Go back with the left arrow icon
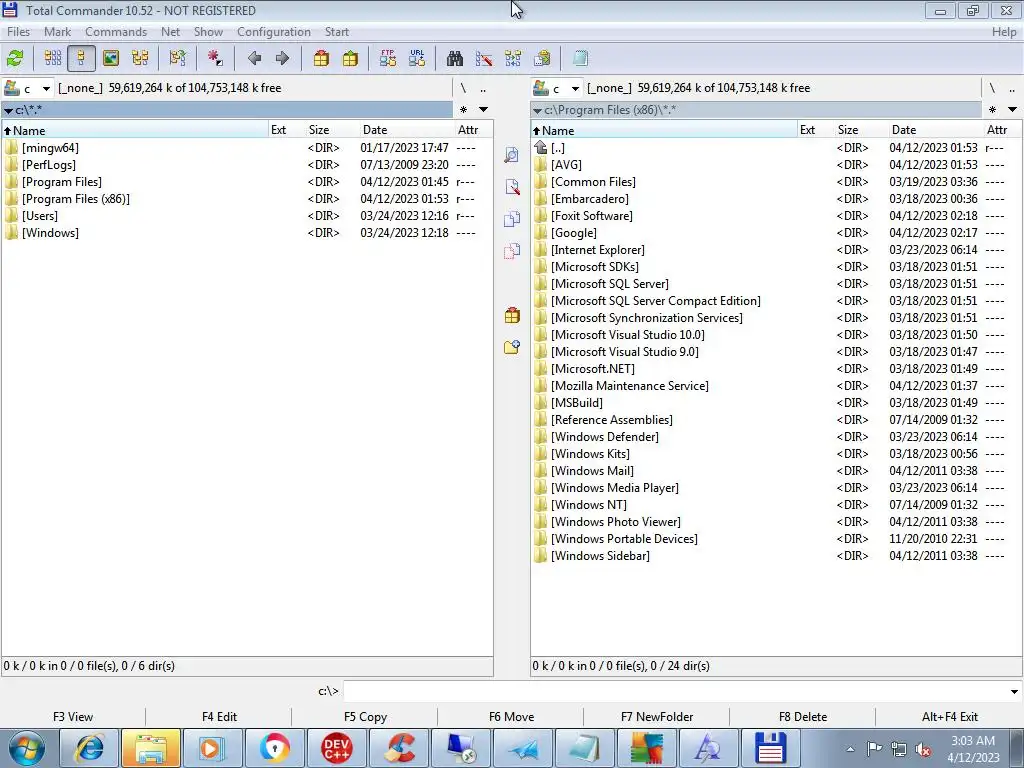 pyautogui.click(x=254, y=58)
